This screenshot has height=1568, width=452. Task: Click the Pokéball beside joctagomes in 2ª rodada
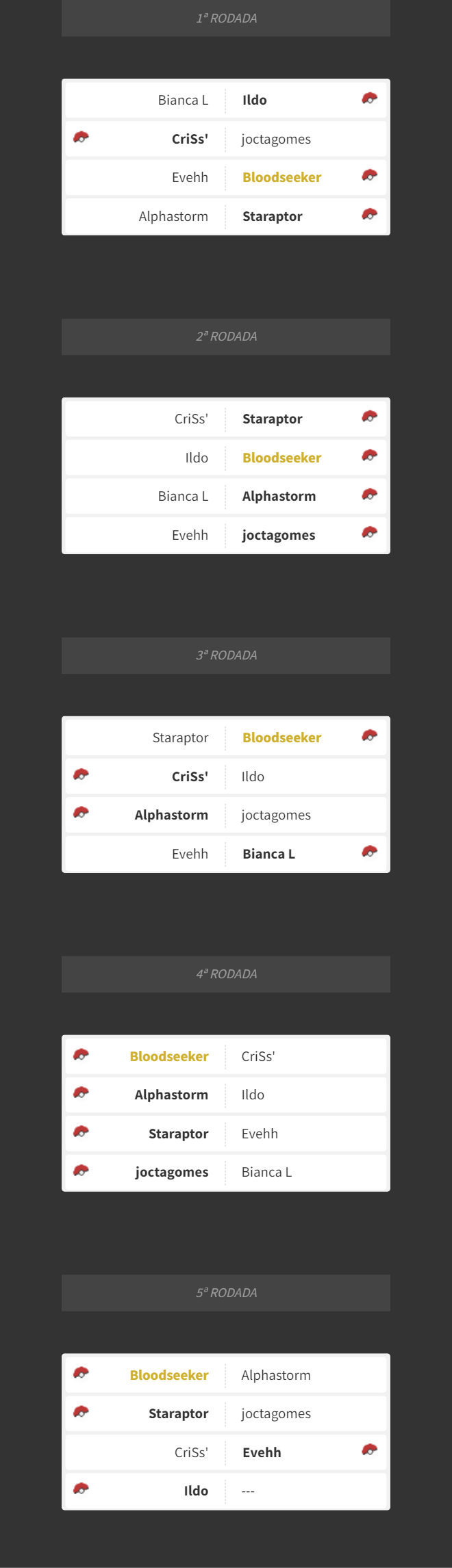370,532
